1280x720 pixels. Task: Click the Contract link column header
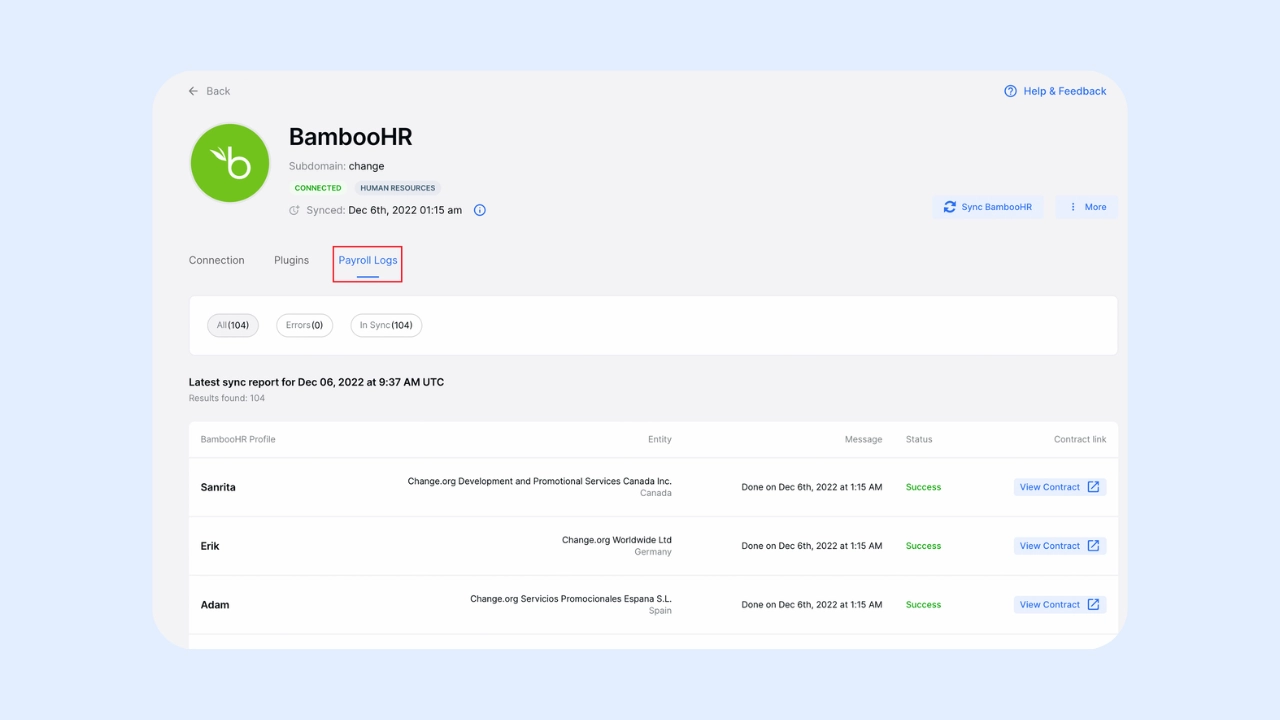point(1080,439)
